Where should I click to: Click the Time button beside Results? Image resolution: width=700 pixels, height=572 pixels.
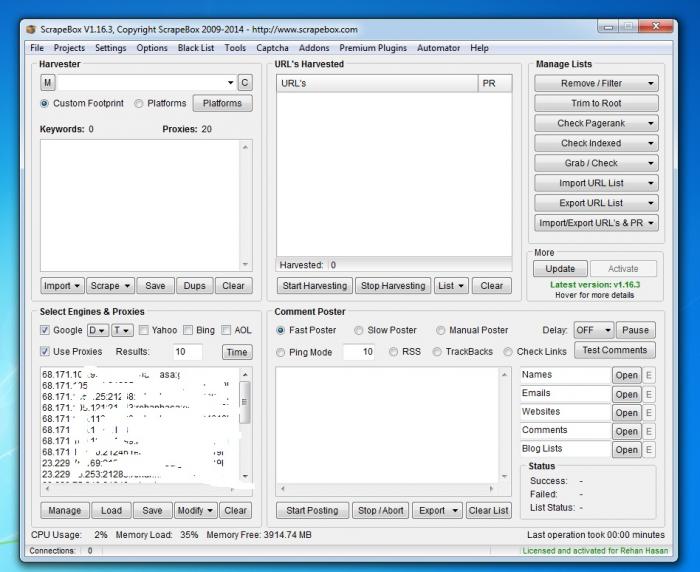(x=237, y=352)
